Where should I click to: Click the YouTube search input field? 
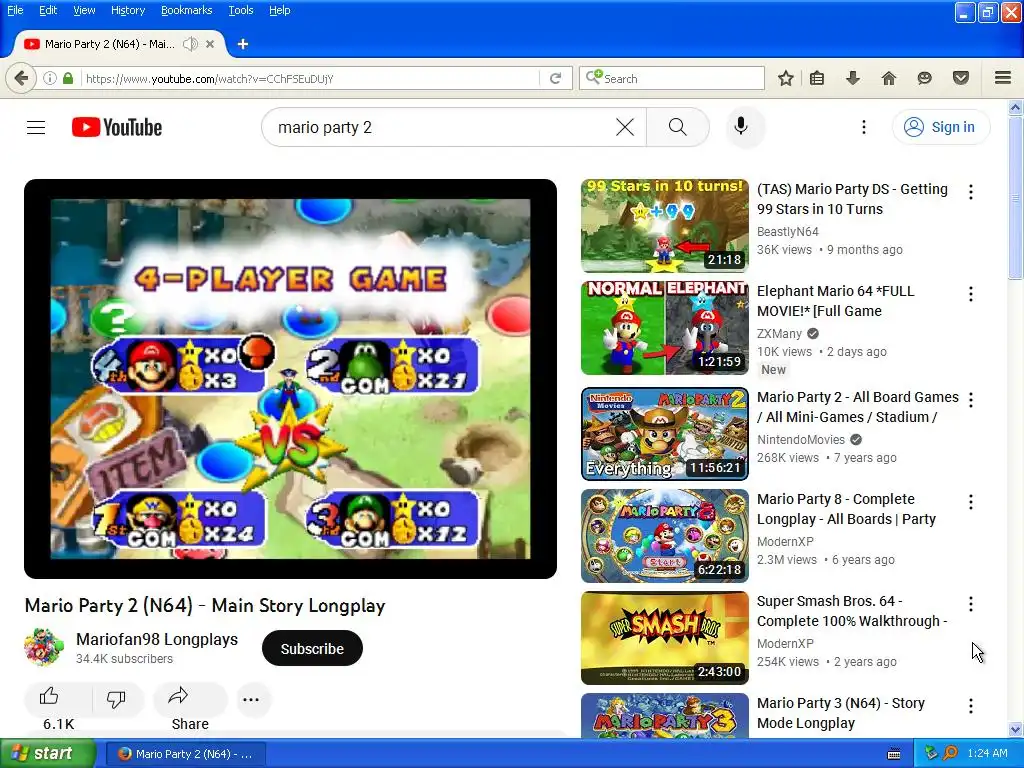[x=444, y=127]
